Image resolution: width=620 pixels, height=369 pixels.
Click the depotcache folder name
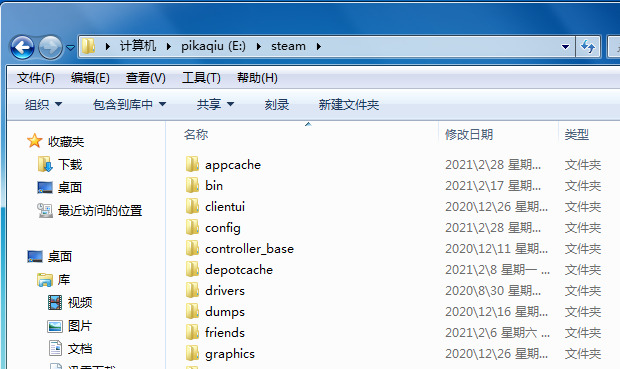(x=239, y=270)
